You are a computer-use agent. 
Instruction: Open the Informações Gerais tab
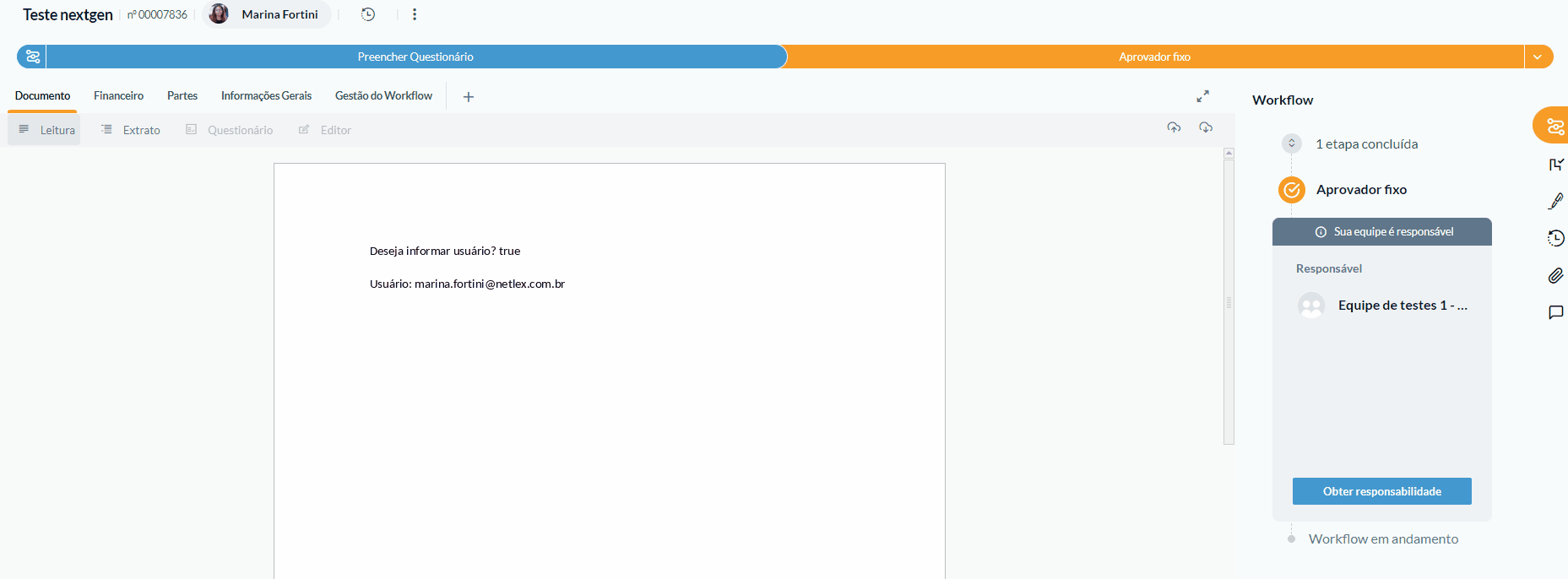point(266,96)
